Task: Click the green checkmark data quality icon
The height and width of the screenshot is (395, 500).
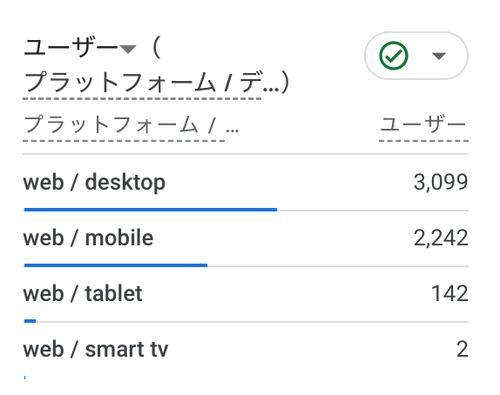Action: [x=393, y=56]
